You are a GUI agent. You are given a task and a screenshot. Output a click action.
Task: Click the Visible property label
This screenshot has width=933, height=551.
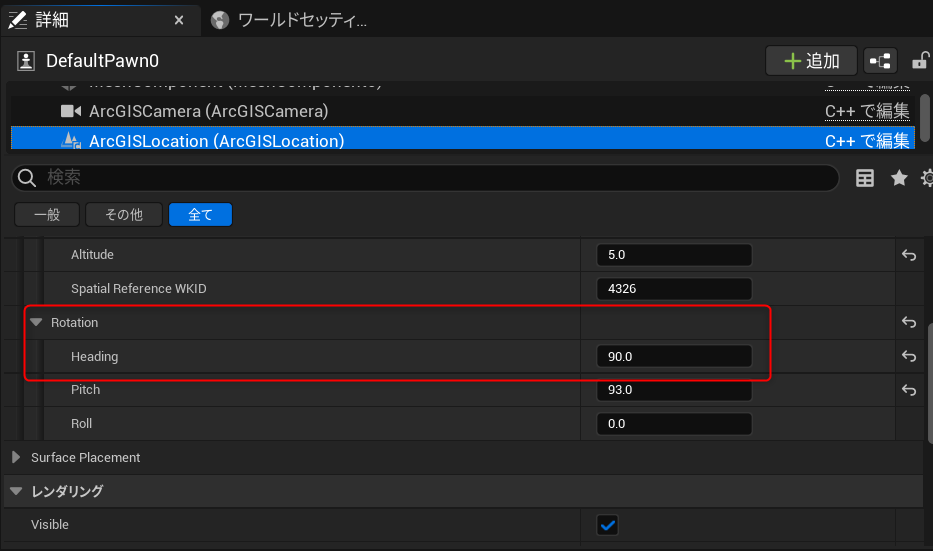click(x=50, y=525)
